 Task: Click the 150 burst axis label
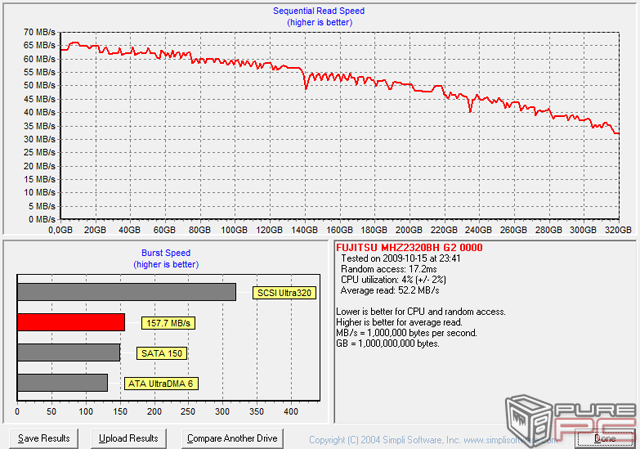120,411
